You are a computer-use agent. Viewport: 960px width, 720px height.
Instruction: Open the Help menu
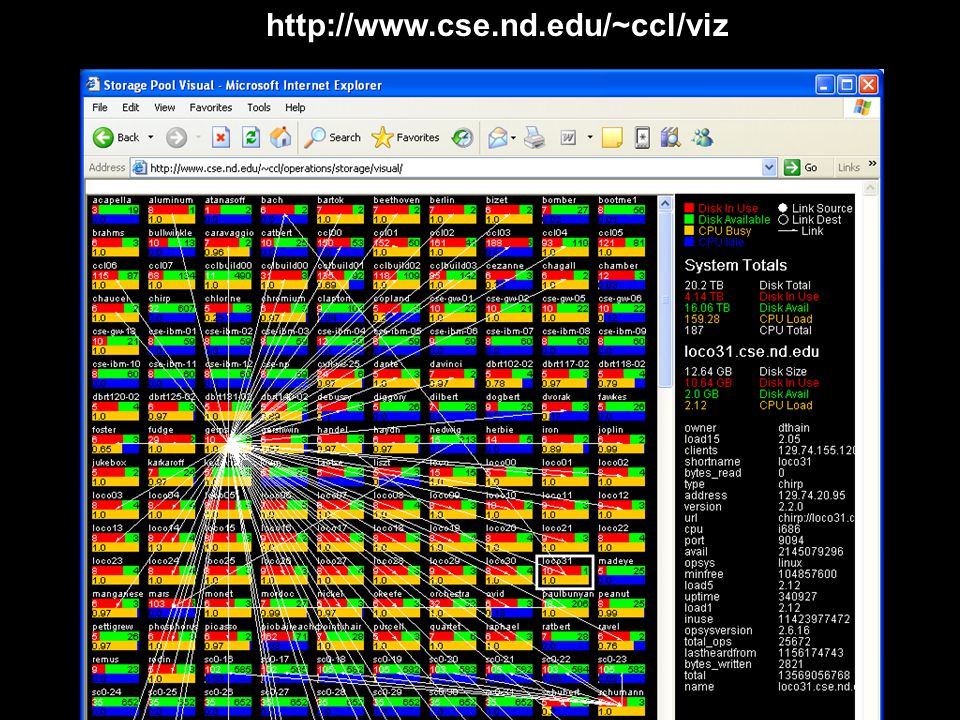click(x=294, y=107)
